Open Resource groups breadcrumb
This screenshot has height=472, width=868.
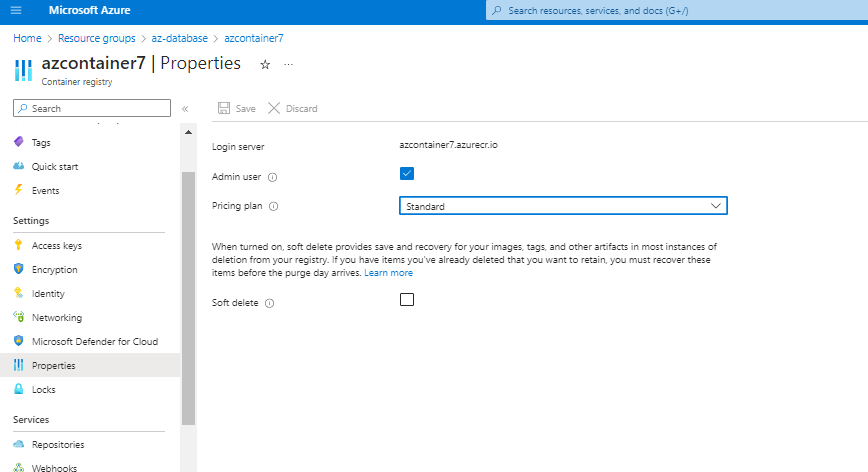pos(97,38)
